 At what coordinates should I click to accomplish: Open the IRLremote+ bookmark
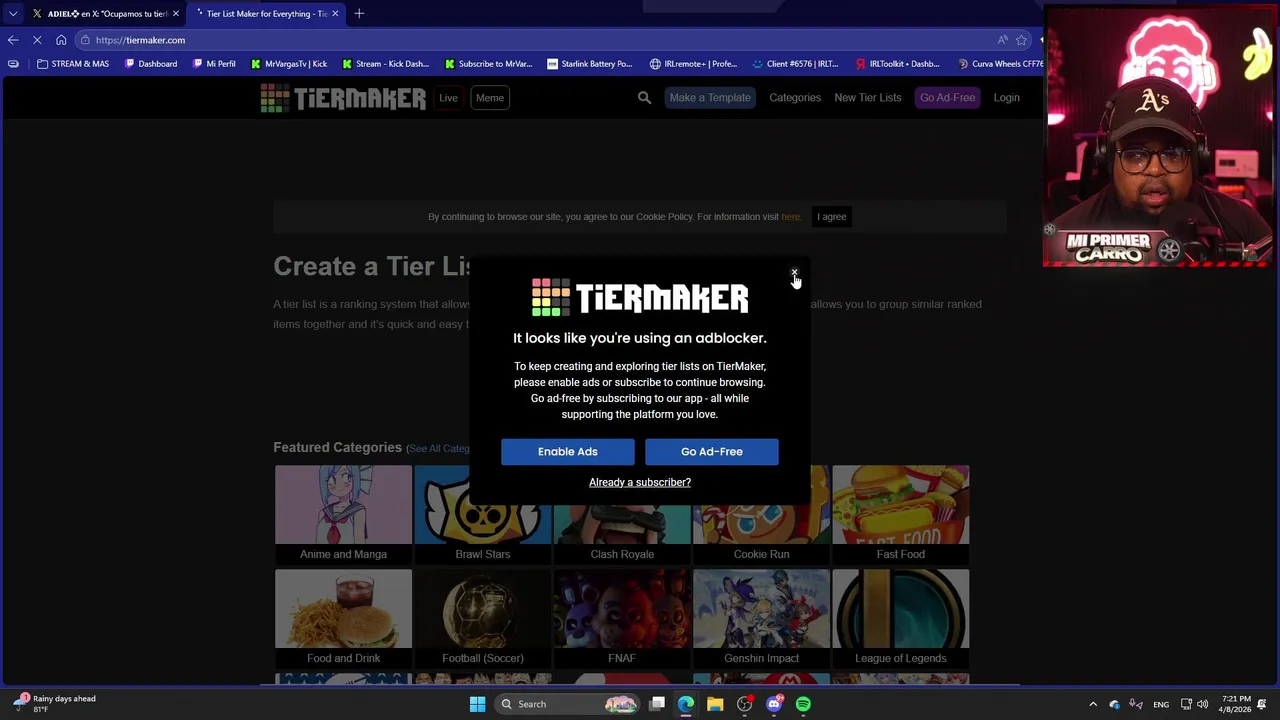click(693, 64)
